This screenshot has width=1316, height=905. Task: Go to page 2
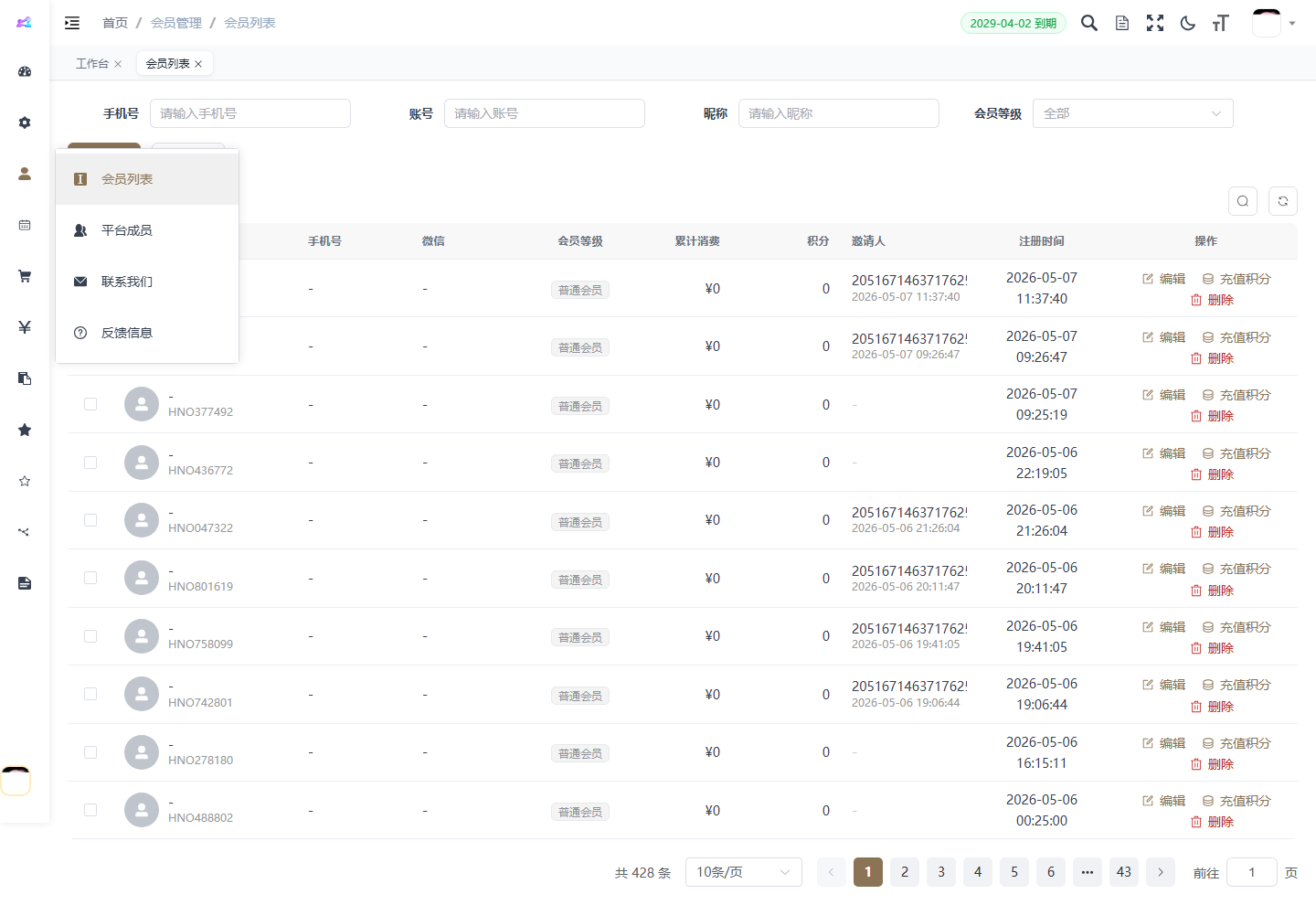pos(905,872)
